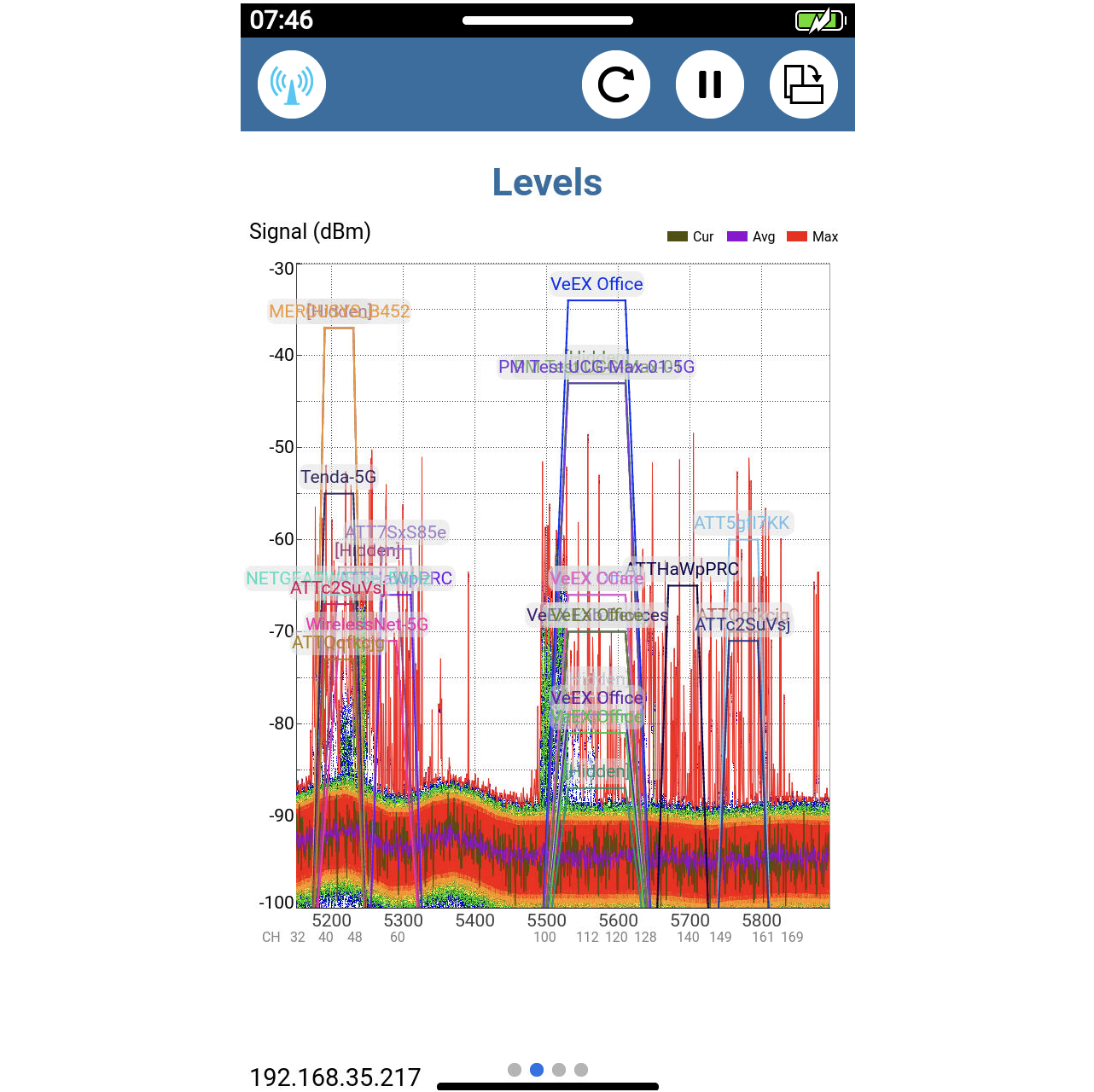Open the screen rotation/export icon on the toolbar
Screen dimensions: 1094x1092
click(x=803, y=84)
